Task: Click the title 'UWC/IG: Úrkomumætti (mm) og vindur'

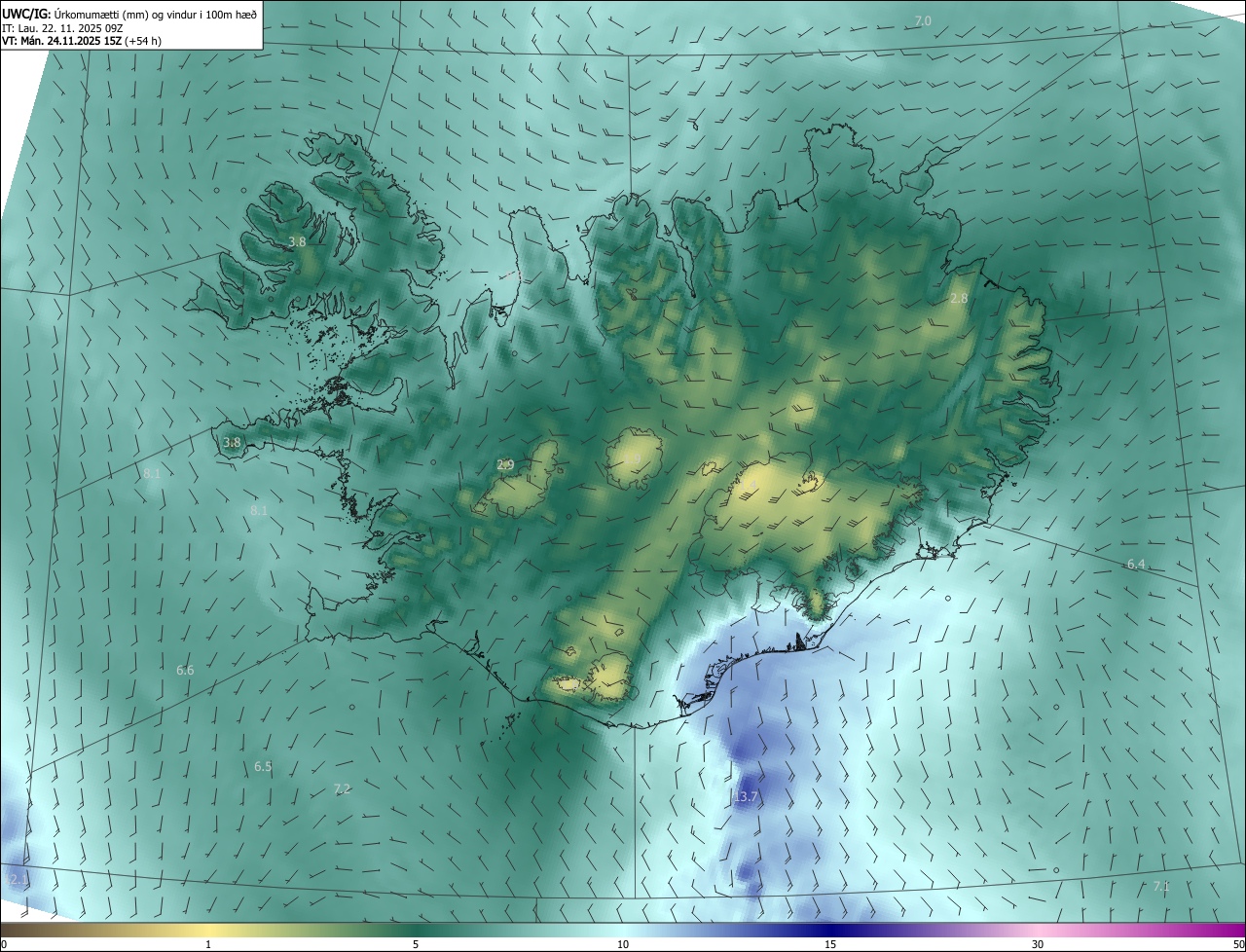Action: click(x=129, y=14)
